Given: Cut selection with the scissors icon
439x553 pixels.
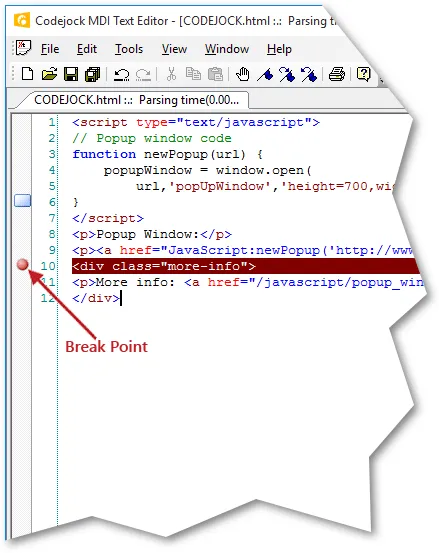Looking at the screenshot, I should [171, 74].
